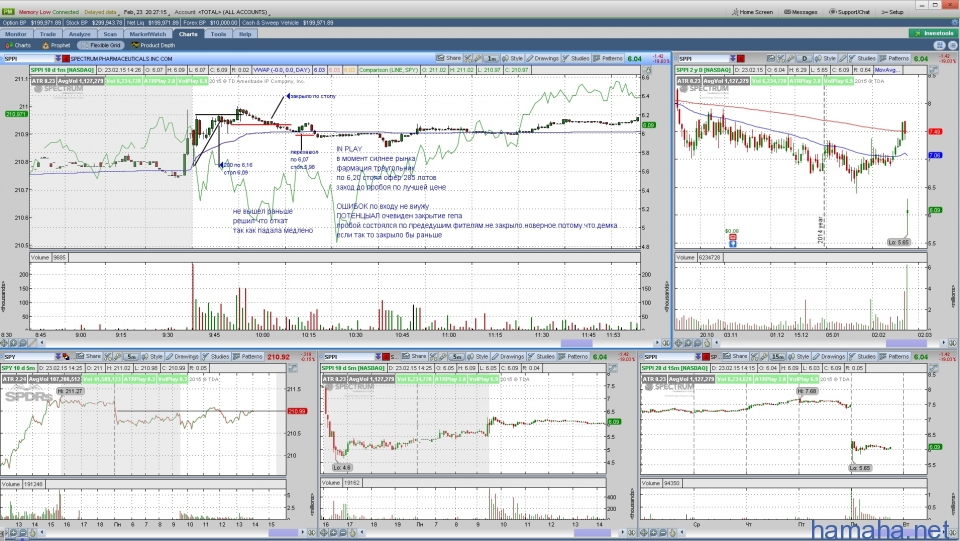Screen dimensions: 960x541
Task: Click Share in main 1m chart toolbar
Action: point(449,58)
